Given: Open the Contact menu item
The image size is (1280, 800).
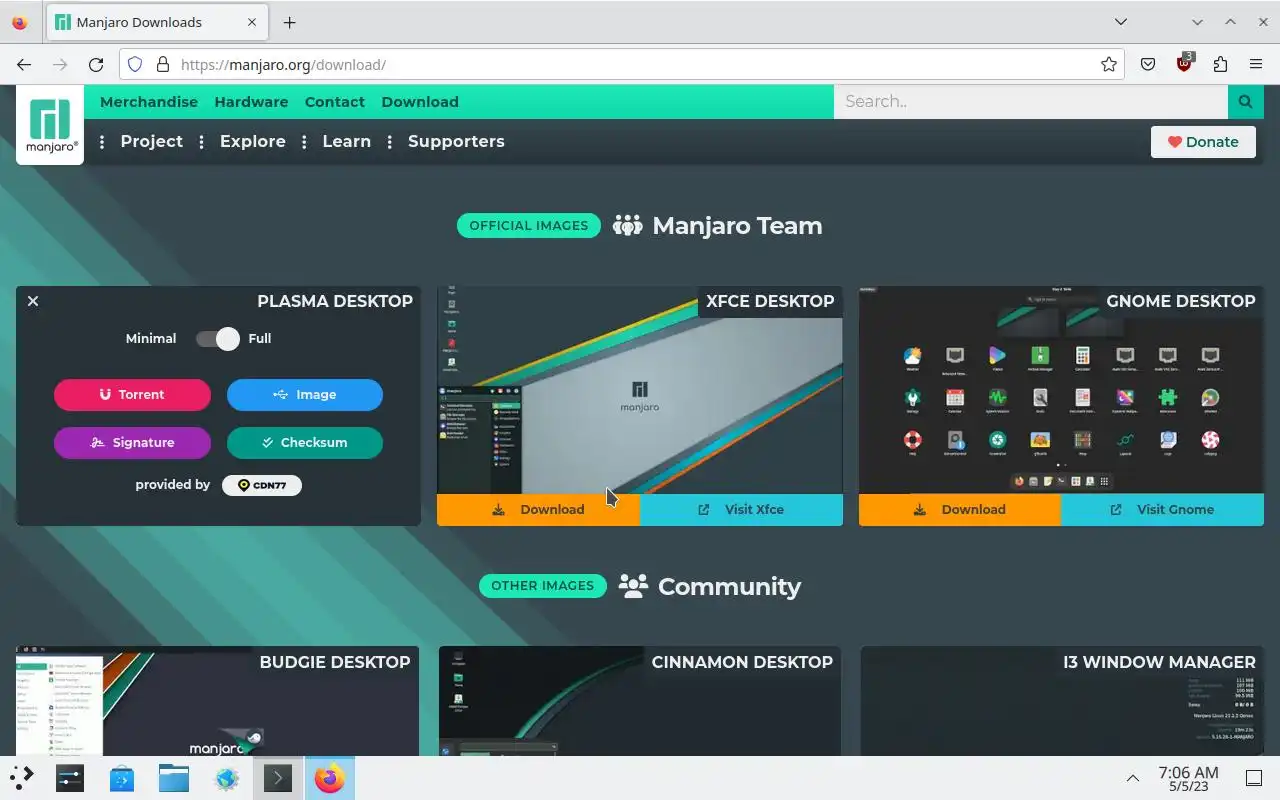Looking at the screenshot, I should pos(335,102).
